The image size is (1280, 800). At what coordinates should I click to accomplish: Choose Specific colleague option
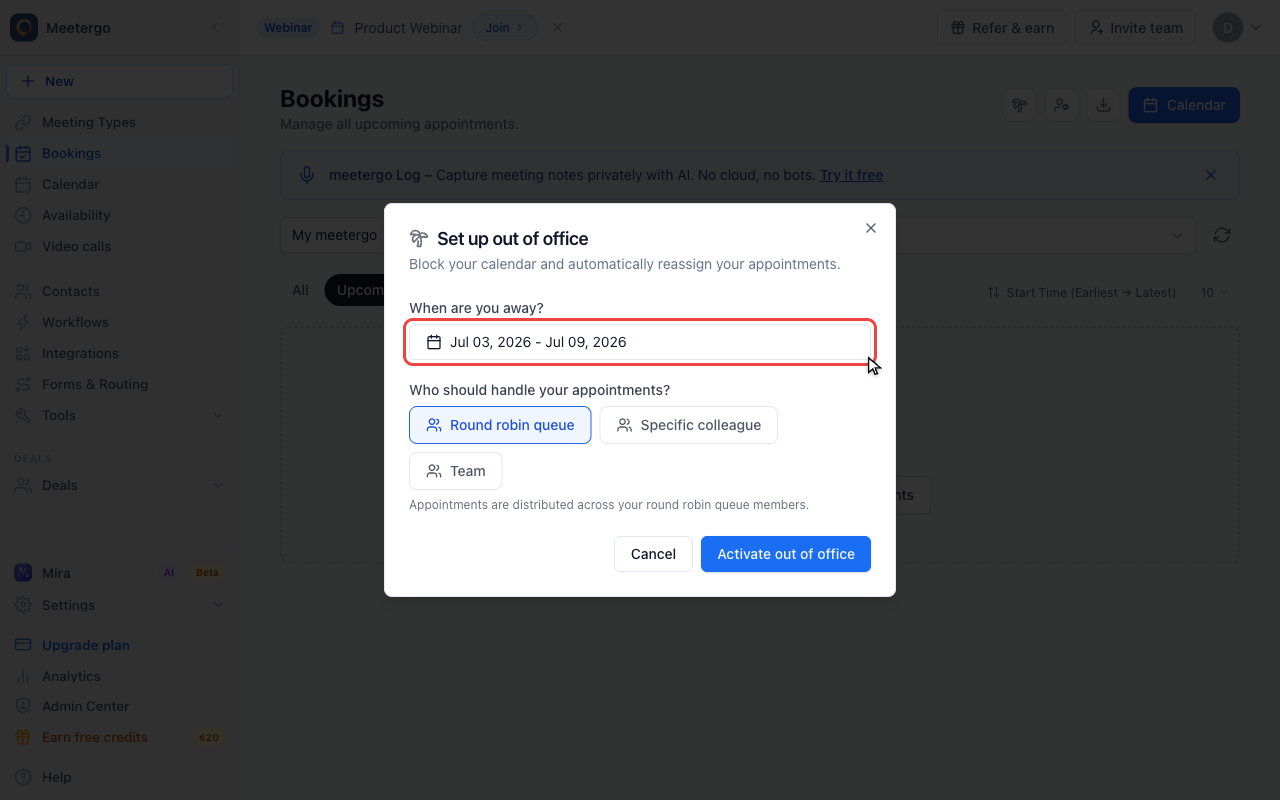tap(688, 425)
